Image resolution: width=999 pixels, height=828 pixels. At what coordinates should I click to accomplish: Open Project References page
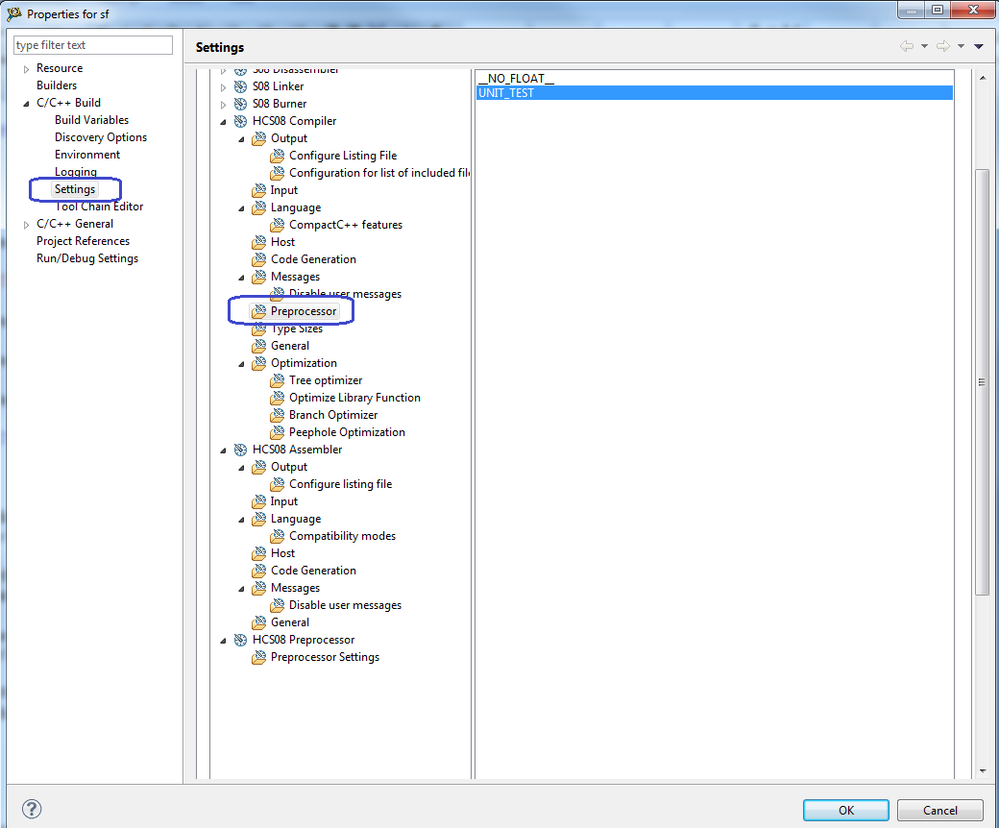tap(83, 241)
